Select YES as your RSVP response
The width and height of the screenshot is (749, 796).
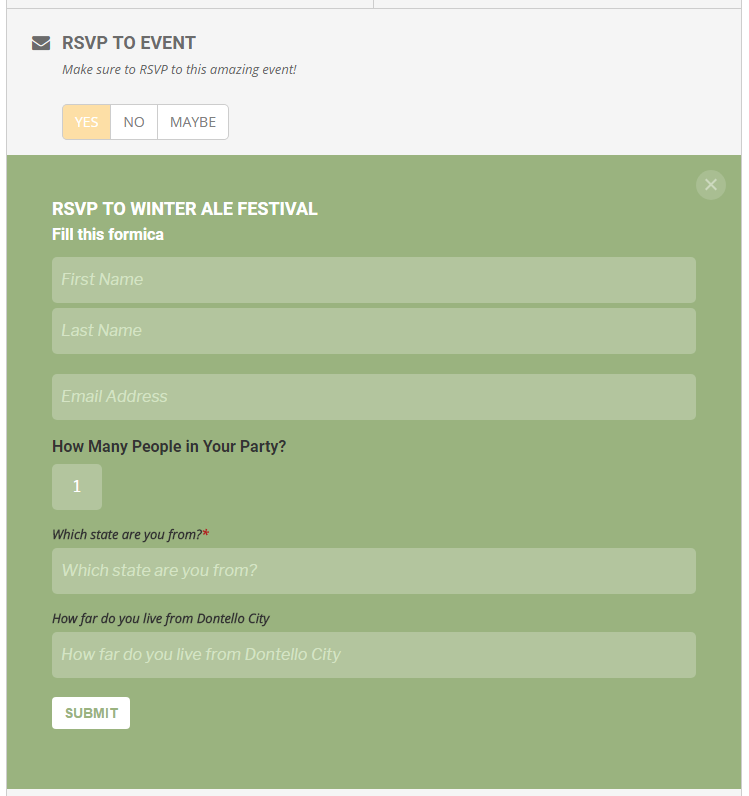click(86, 122)
